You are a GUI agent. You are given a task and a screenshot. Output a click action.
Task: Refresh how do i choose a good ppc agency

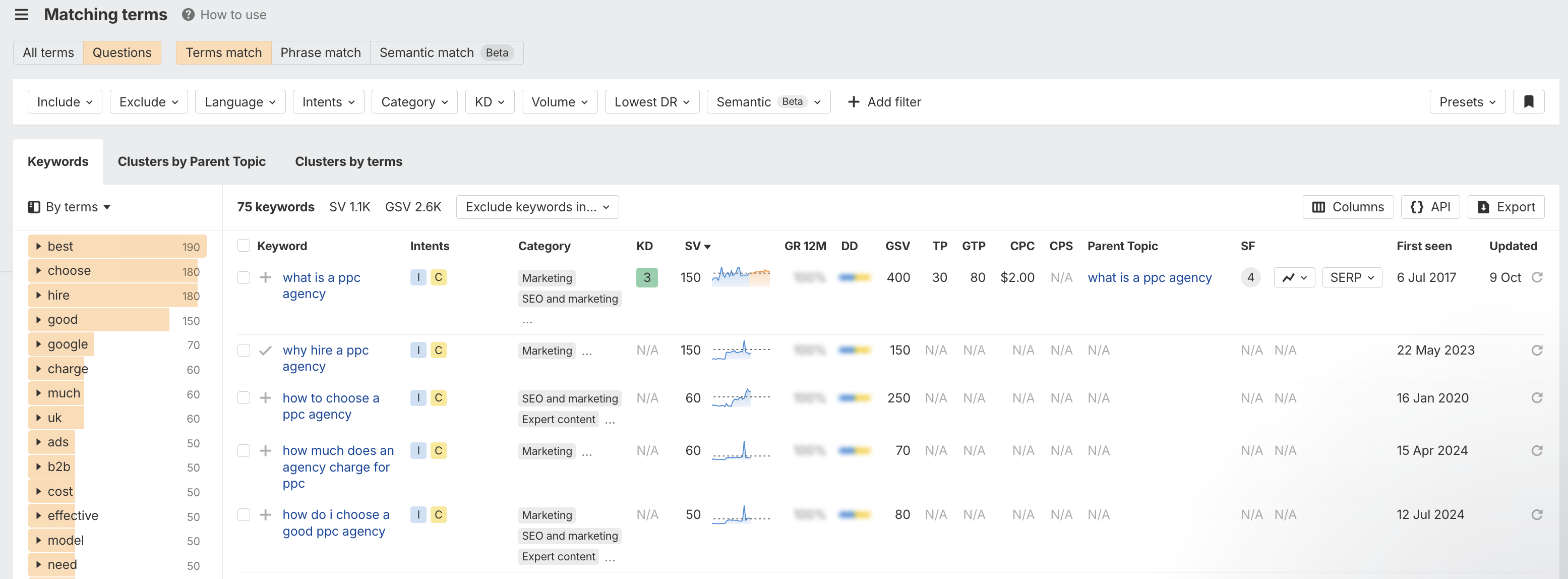click(x=1537, y=515)
